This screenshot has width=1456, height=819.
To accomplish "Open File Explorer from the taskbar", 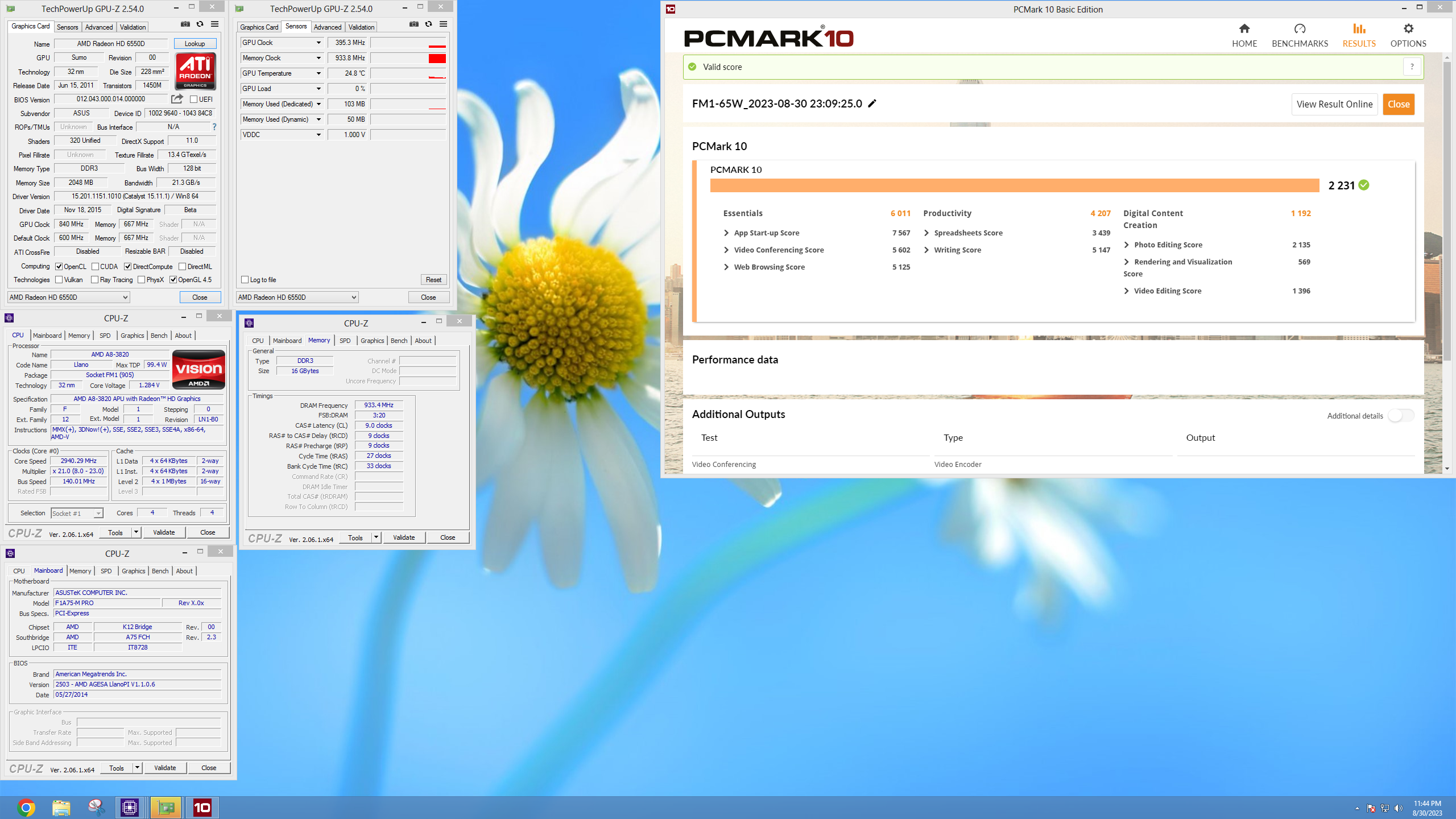I will click(x=61, y=807).
